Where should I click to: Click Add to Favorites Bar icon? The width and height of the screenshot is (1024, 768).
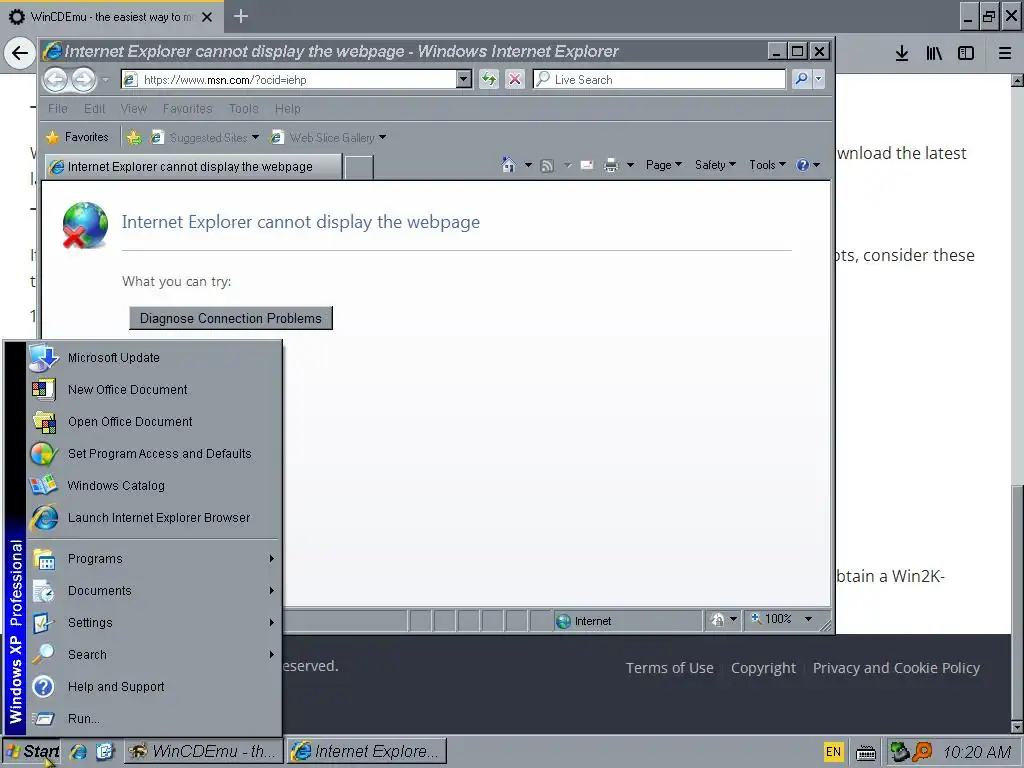tap(134, 137)
